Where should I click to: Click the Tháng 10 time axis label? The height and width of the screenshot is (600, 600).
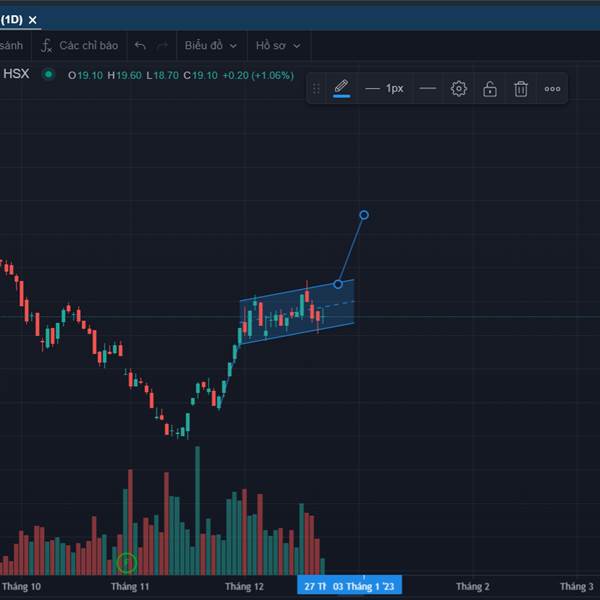[x=21, y=586]
